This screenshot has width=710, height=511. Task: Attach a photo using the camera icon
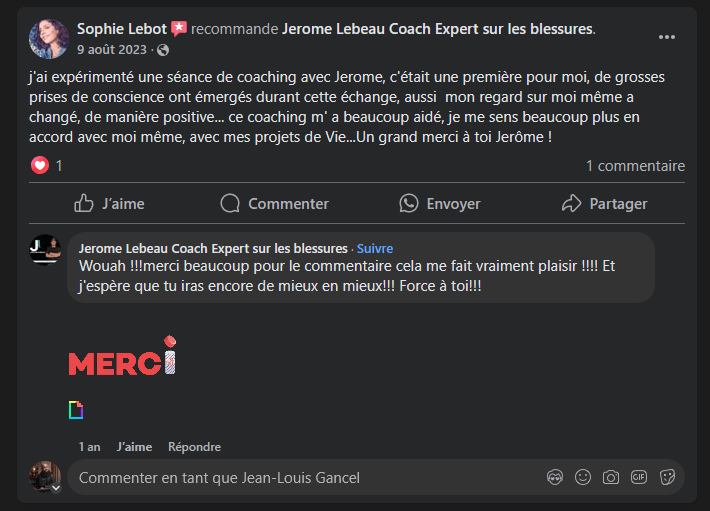(x=611, y=478)
